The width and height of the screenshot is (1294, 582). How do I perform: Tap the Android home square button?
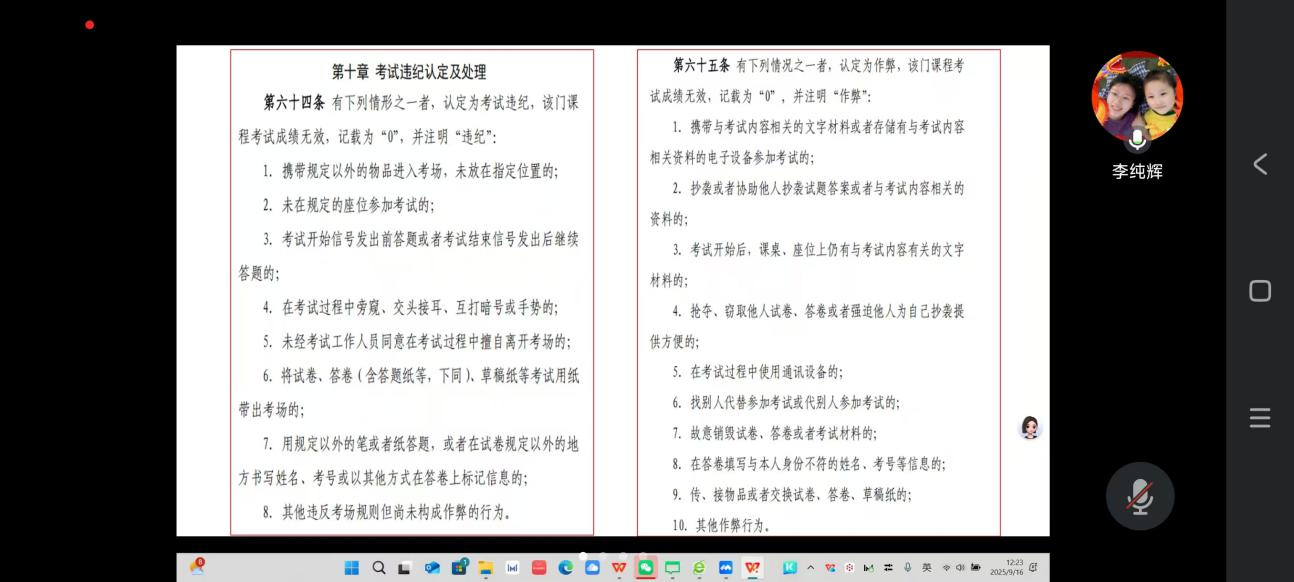point(1260,291)
